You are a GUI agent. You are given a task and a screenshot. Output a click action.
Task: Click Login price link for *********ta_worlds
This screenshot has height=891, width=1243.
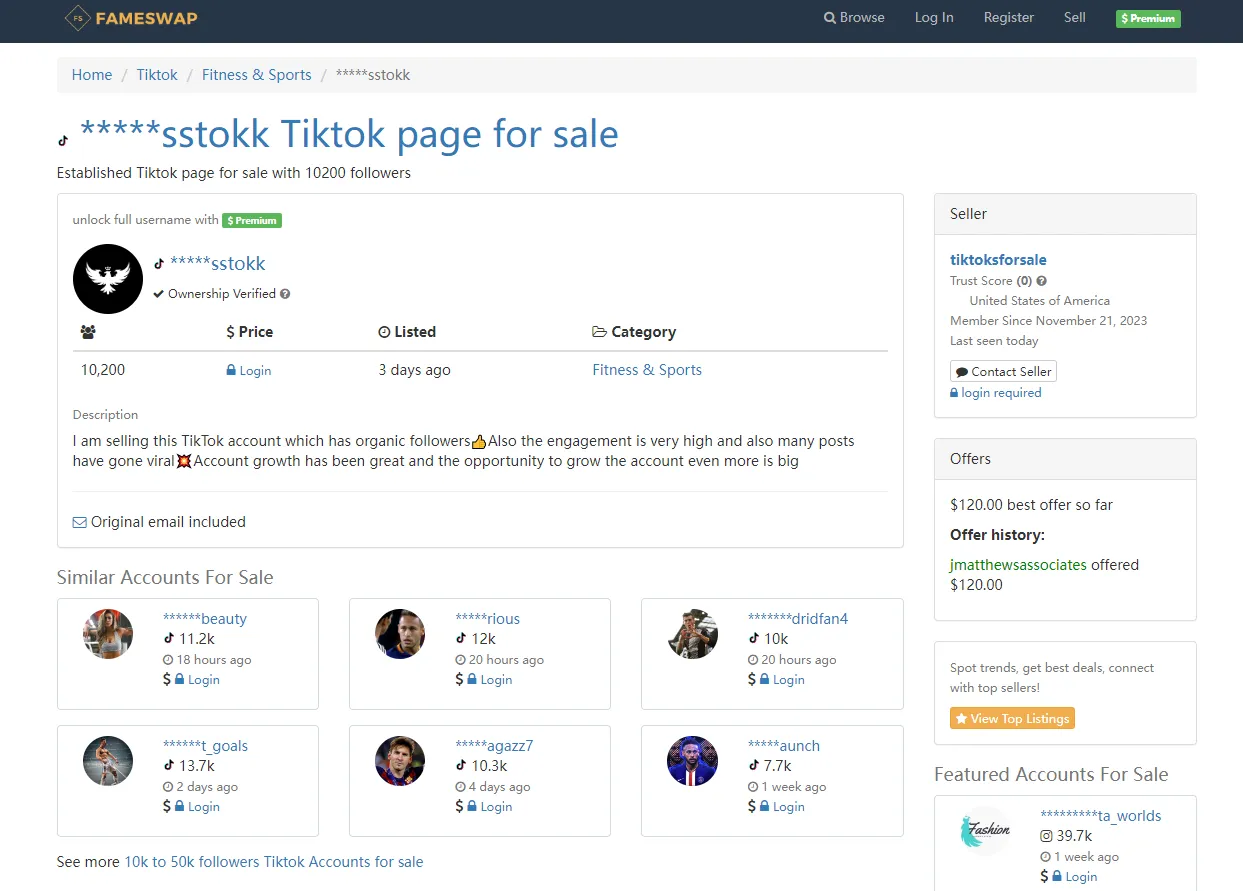pyautogui.click(x=1081, y=877)
